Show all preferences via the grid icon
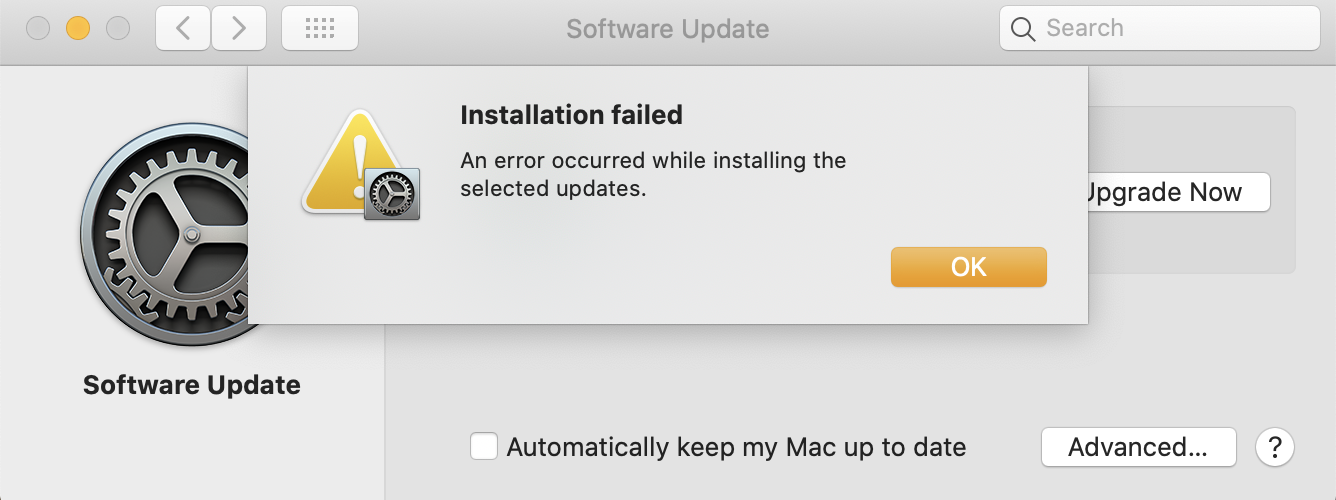The image size is (1336, 500). [x=319, y=28]
